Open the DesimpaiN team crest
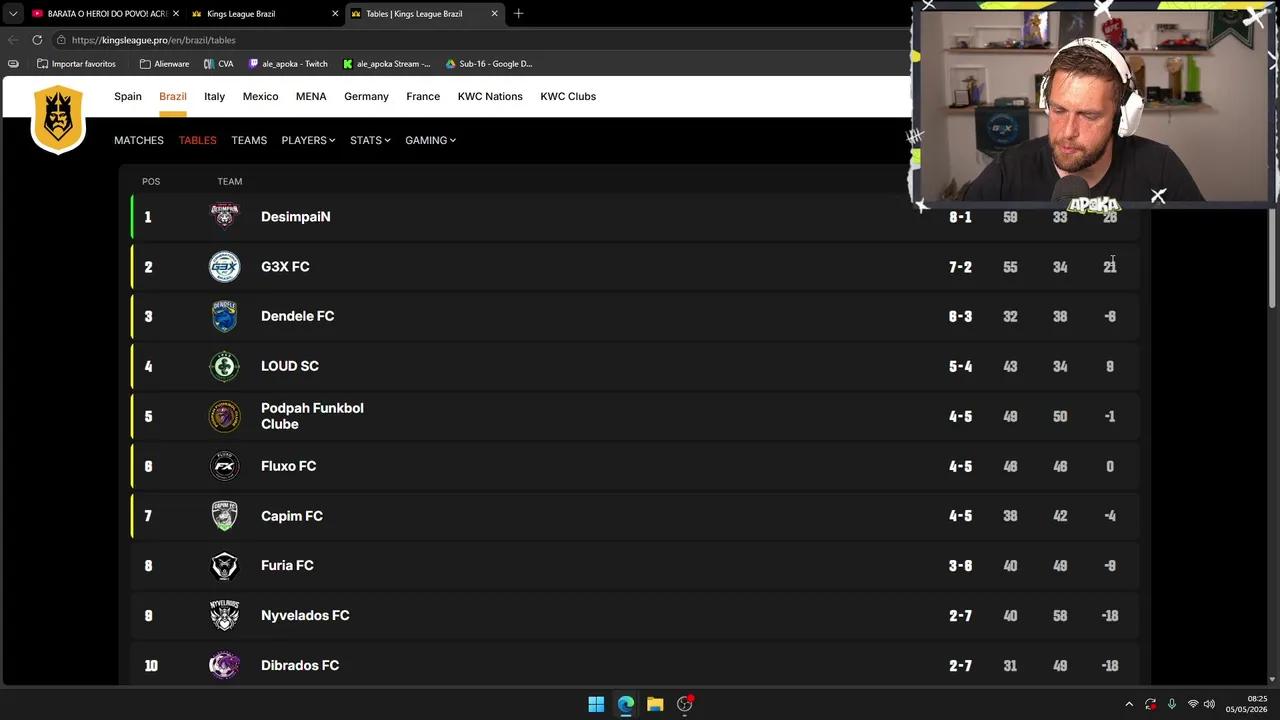 (x=224, y=217)
